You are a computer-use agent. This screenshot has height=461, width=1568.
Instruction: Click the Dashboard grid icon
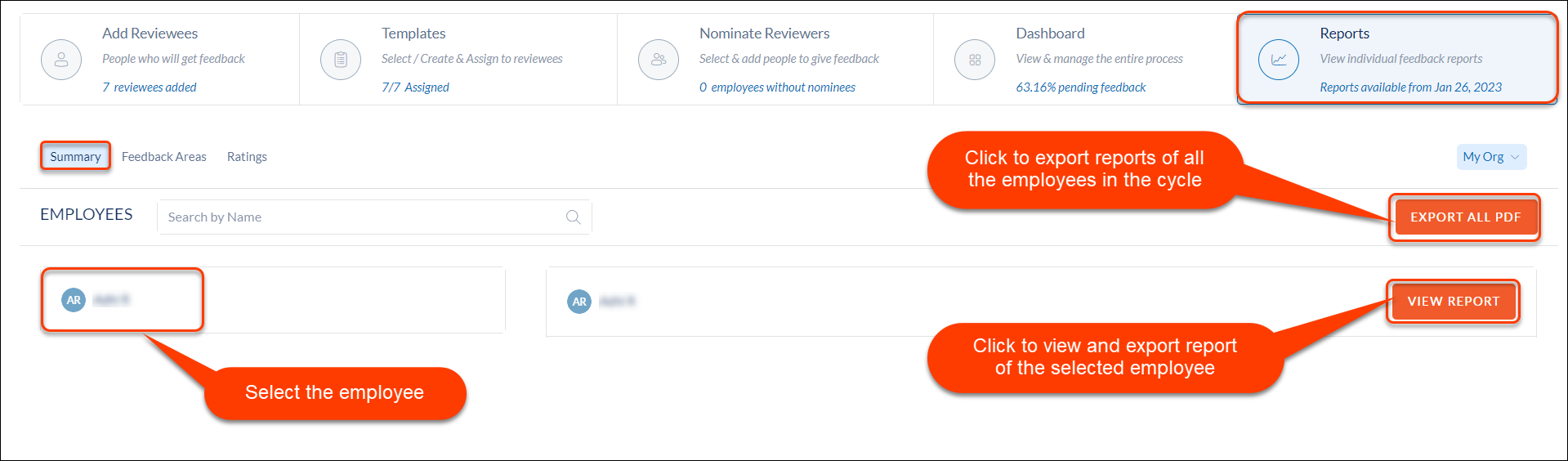pos(975,60)
